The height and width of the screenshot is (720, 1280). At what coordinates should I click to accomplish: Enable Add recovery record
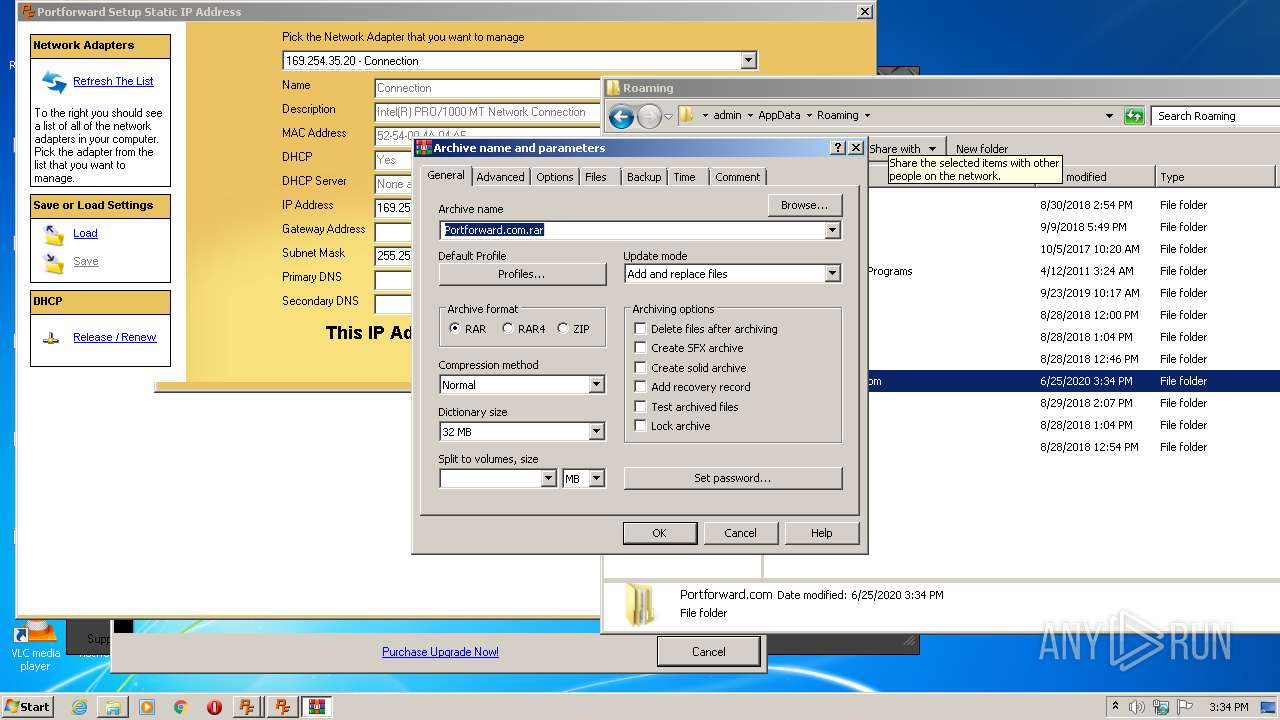[640, 387]
